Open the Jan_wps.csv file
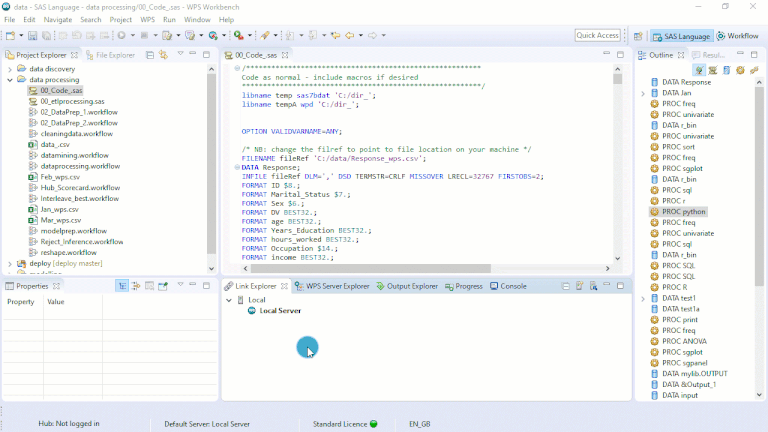 59,209
